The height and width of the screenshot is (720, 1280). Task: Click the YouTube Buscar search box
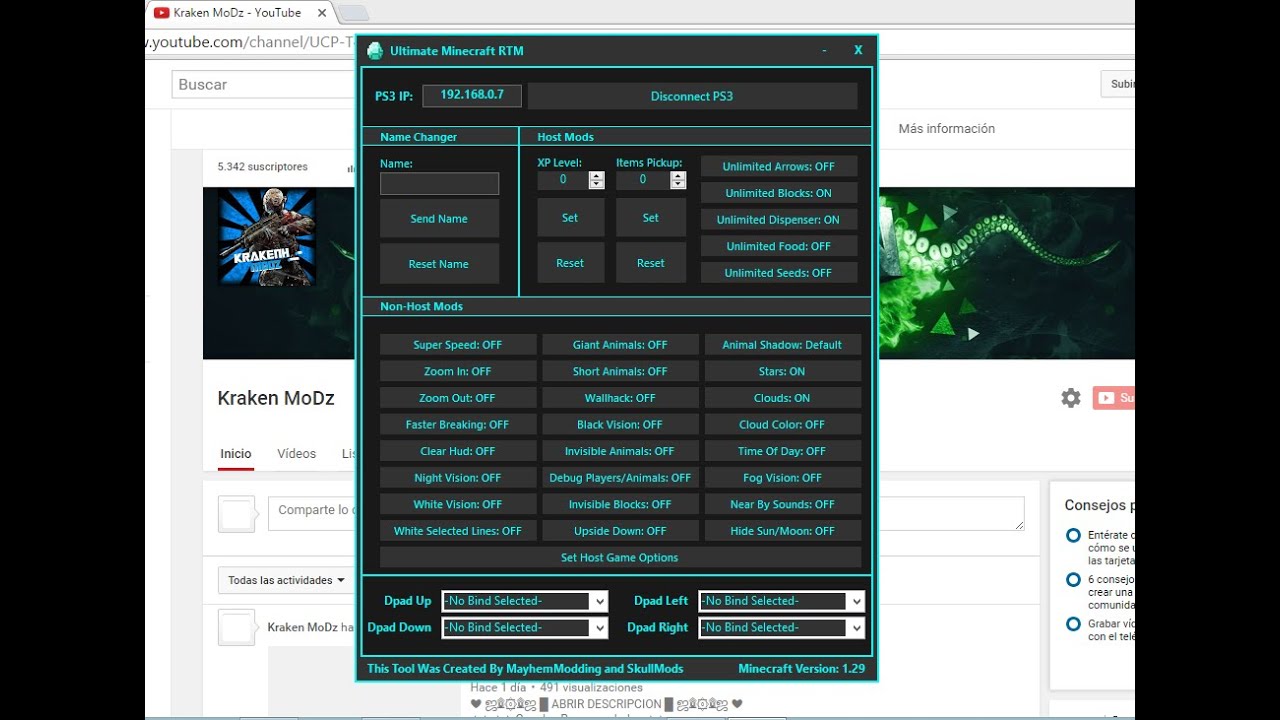point(264,85)
